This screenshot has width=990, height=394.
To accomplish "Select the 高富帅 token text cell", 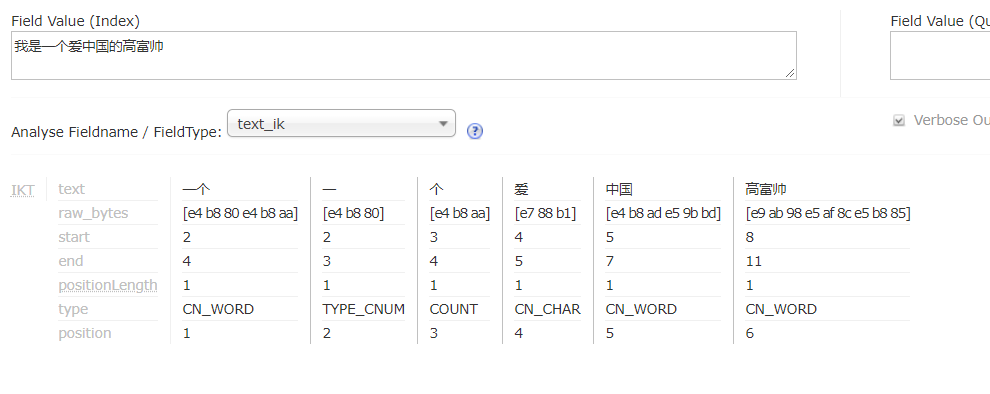I will pyautogui.click(x=766, y=189).
